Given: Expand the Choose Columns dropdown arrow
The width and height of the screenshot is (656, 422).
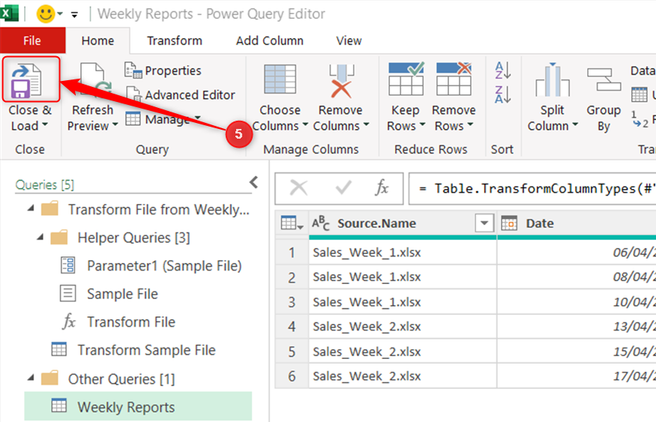Looking at the screenshot, I should pyautogui.click(x=305, y=125).
